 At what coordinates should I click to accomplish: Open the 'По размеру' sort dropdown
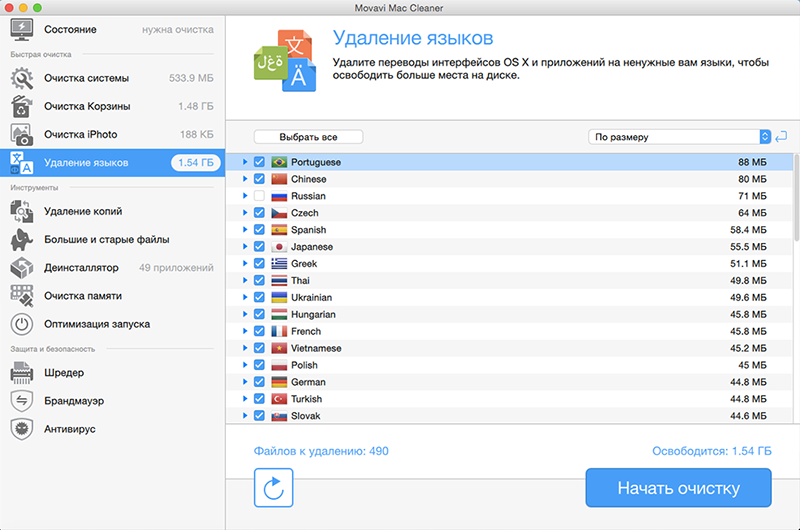coord(680,137)
